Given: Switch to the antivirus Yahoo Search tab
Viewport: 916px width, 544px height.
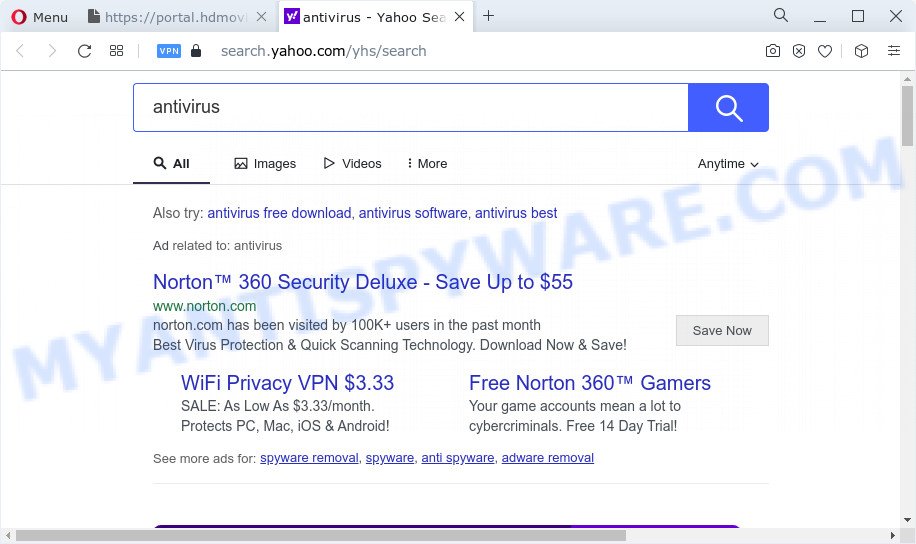Looking at the screenshot, I should 374,17.
